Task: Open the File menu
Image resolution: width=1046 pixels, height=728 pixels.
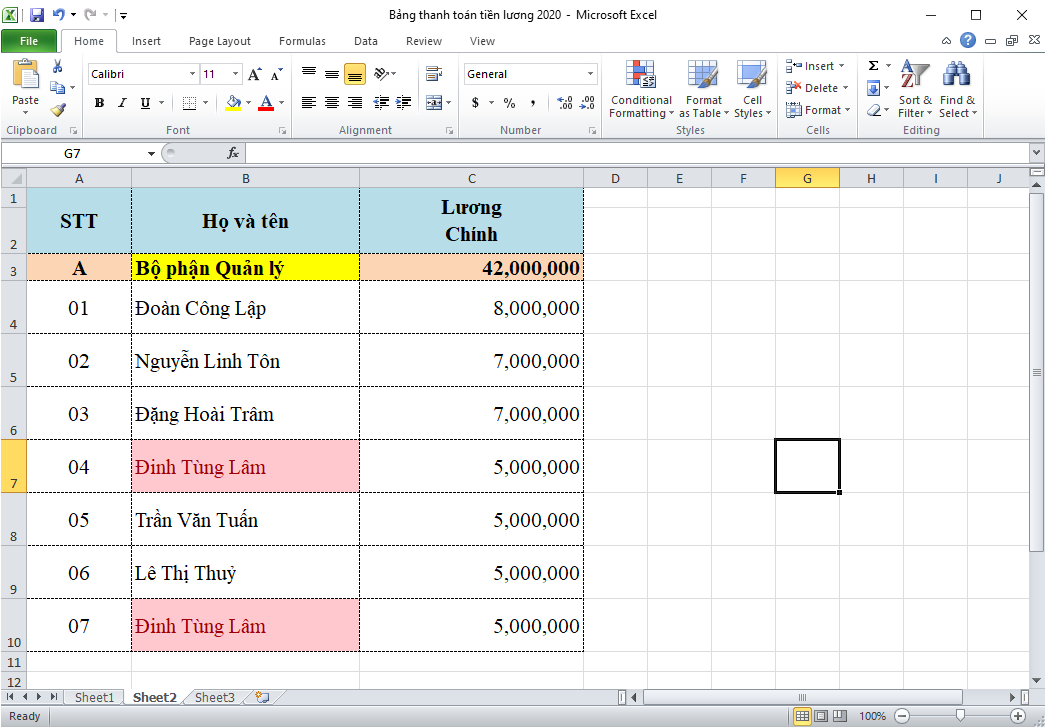Action: click(29, 41)
